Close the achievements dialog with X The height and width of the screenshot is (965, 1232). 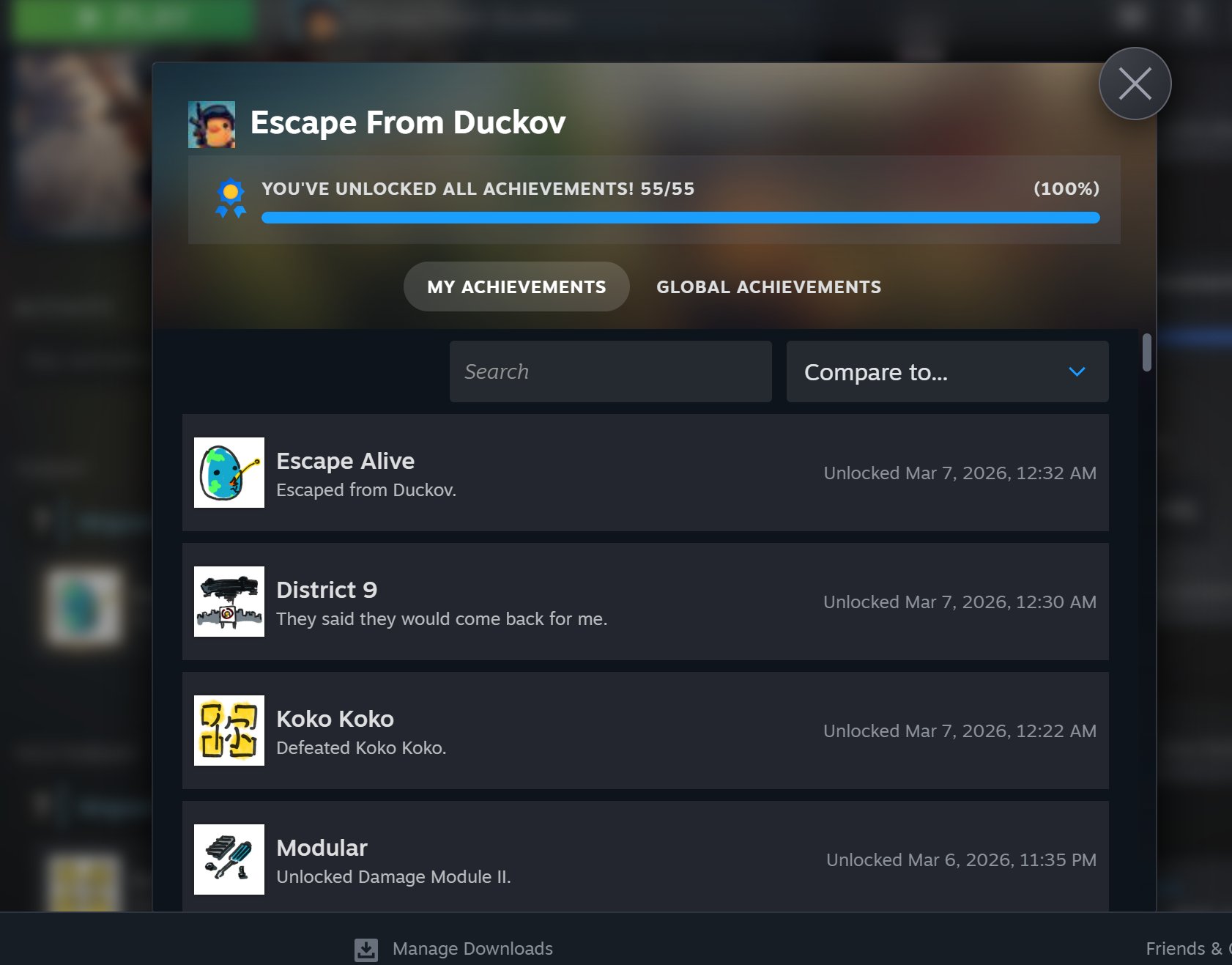1135,84
